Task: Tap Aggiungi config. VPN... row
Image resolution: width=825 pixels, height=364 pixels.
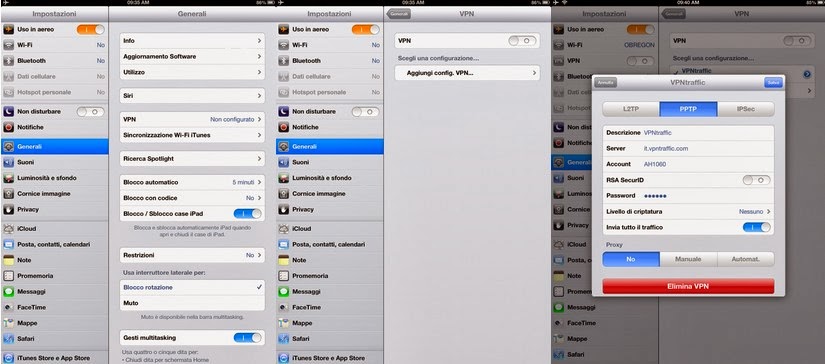Action: point(467,73)
